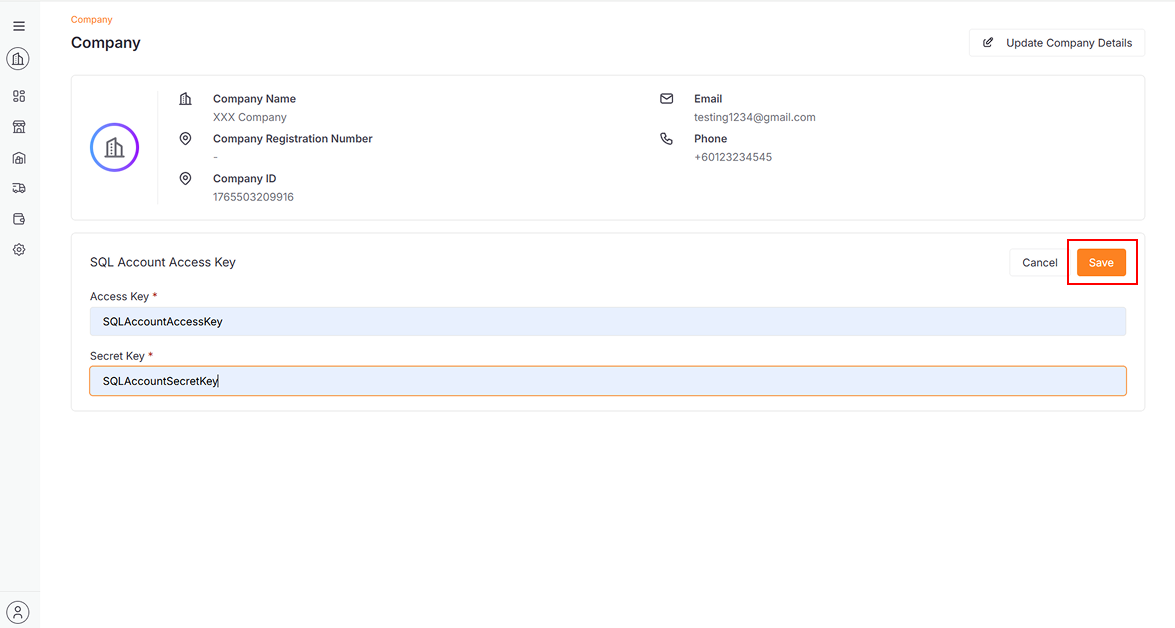Open the wallet icon in the sidebar
This screenshot has width=1175, height=628.
(19, 219)
